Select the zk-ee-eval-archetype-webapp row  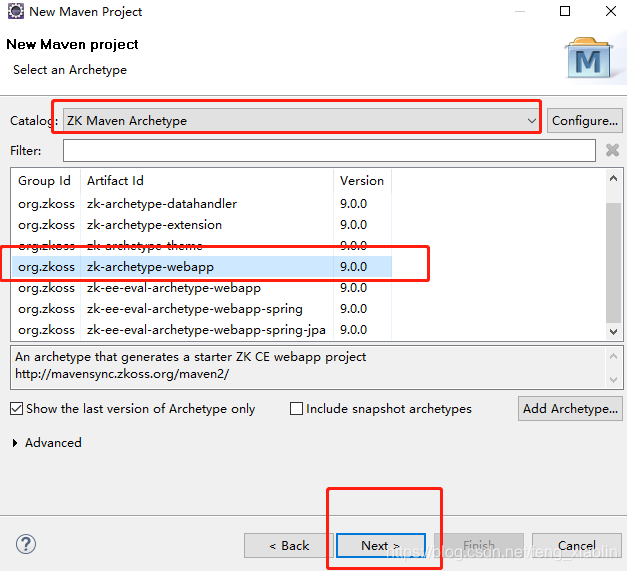click(202, 288)
